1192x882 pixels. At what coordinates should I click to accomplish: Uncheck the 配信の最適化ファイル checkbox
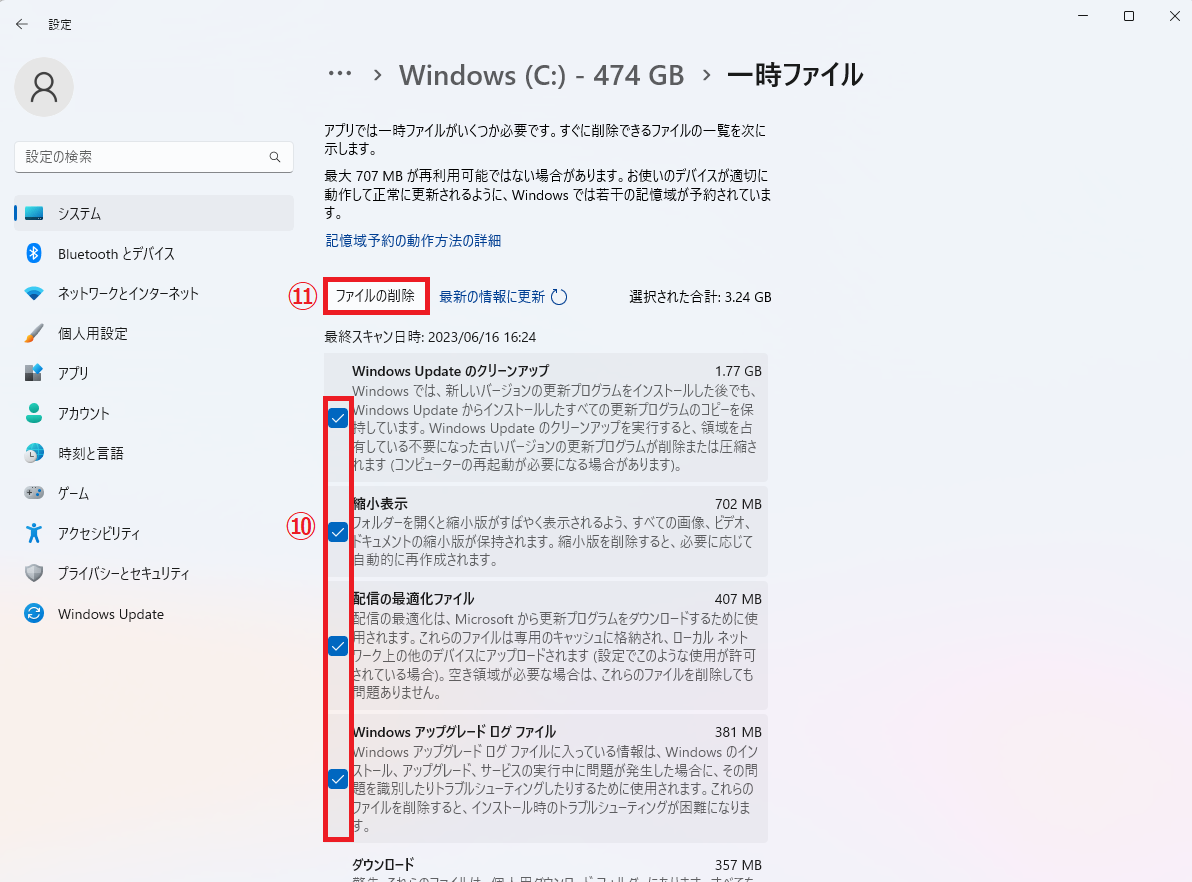pos(338,646)
